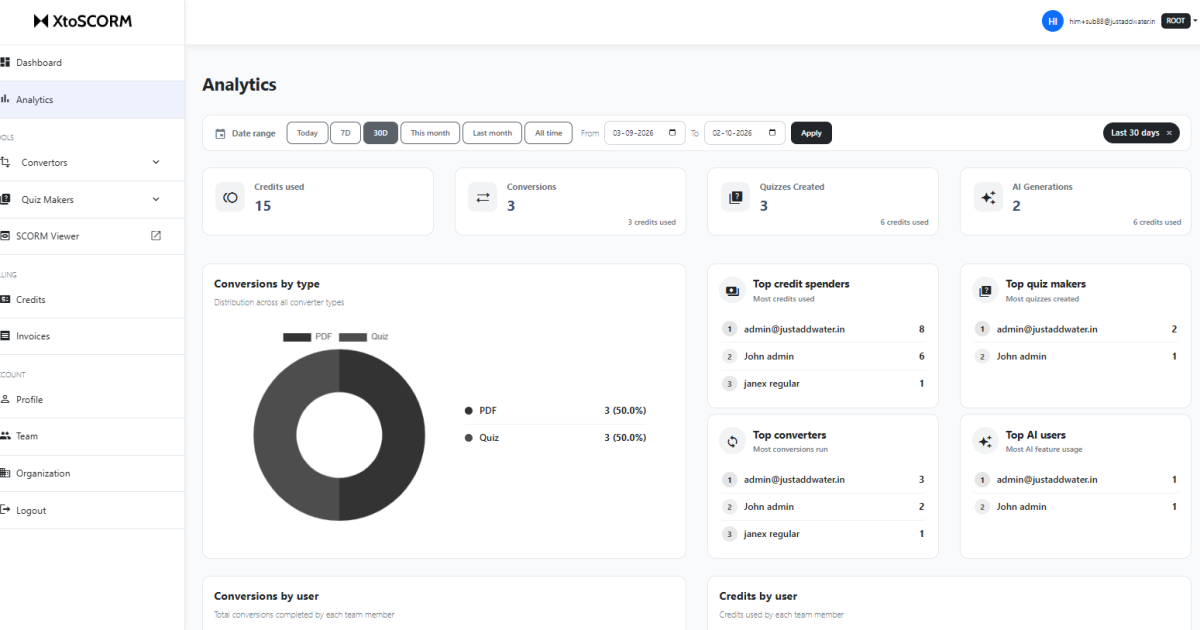Screen dimensions: 1200x630
Task: Select the 7D date range
Action: [345, 133]
